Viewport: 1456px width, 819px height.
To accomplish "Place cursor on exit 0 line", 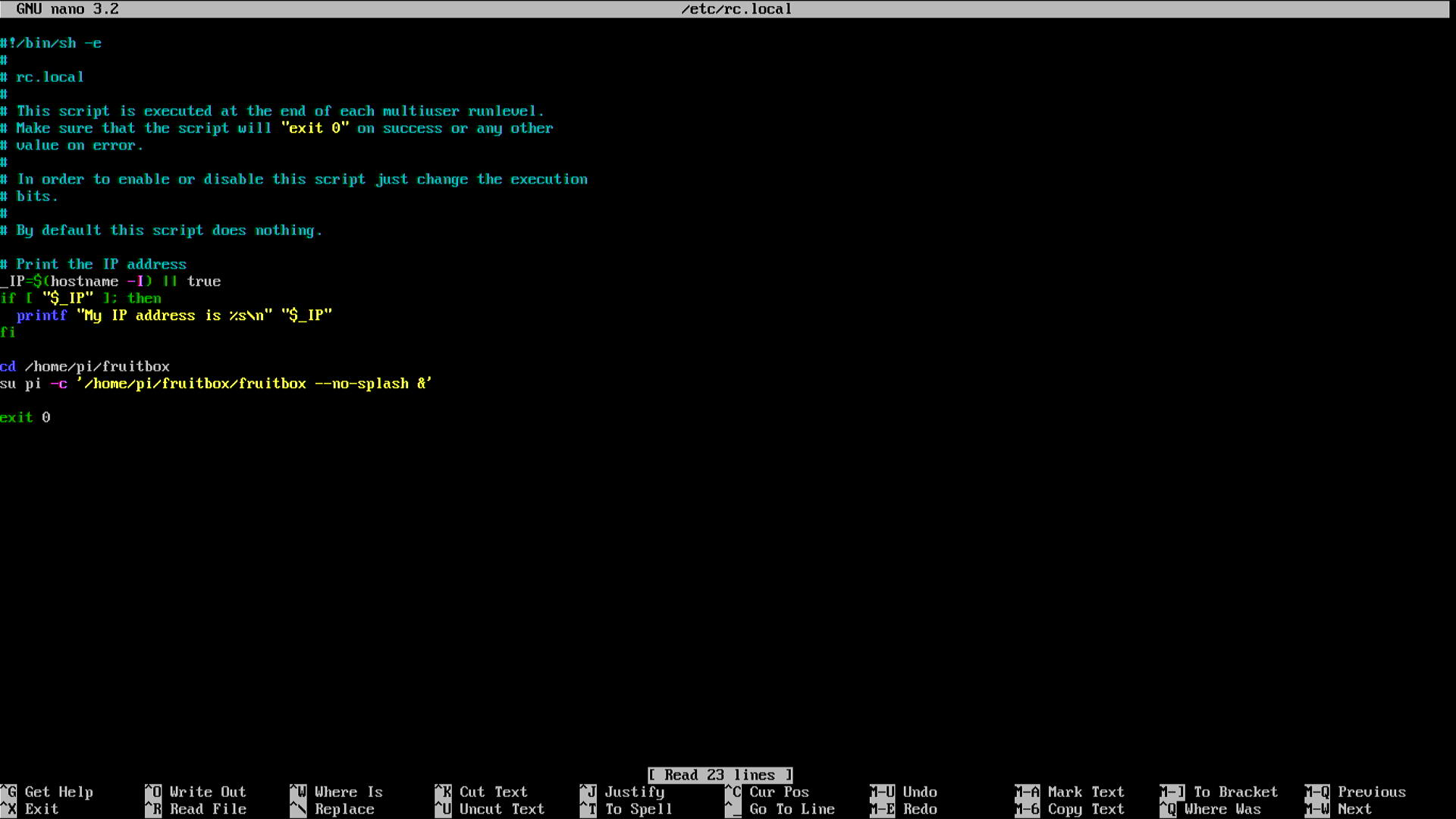I will tap(26, 418).
